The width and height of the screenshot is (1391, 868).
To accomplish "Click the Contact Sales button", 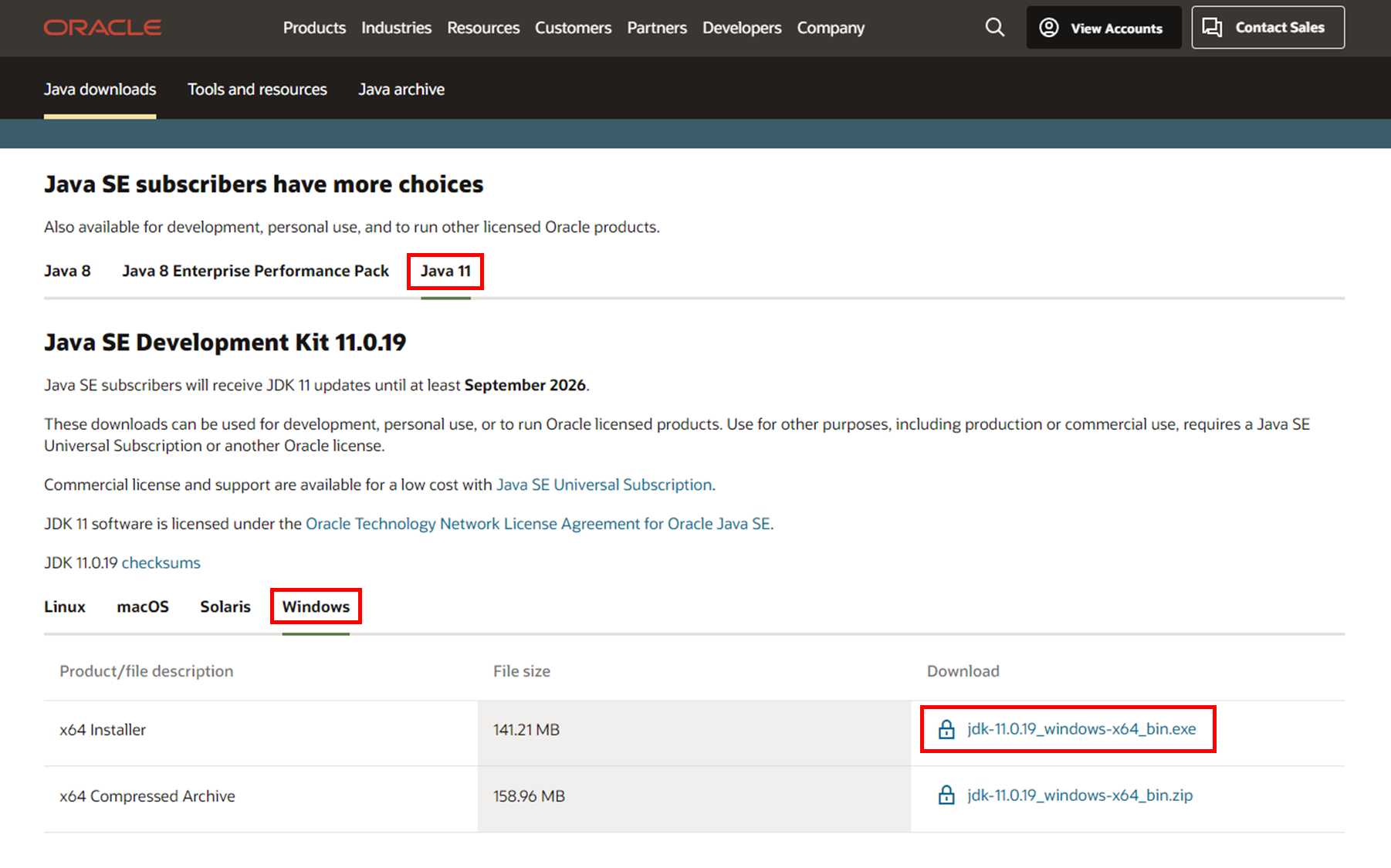I will (1267, 28).
